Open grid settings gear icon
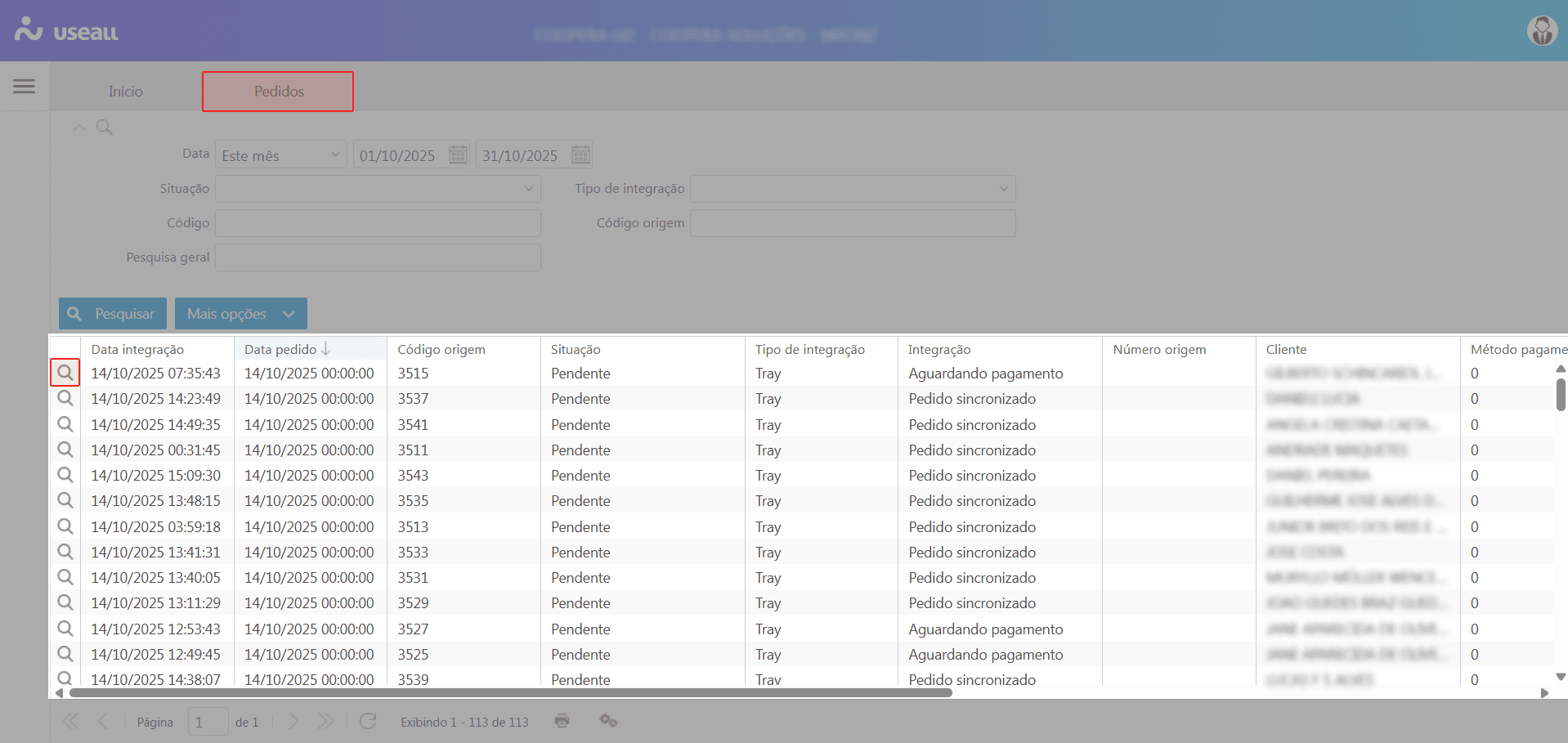This screenshot has height=743, width=1568. (608, 721)
